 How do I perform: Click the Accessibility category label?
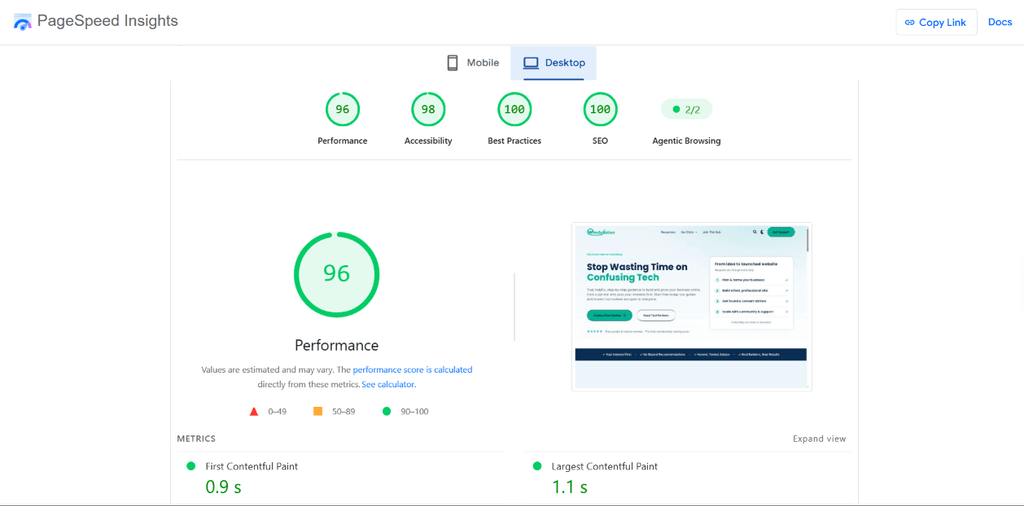coord(428,141)
